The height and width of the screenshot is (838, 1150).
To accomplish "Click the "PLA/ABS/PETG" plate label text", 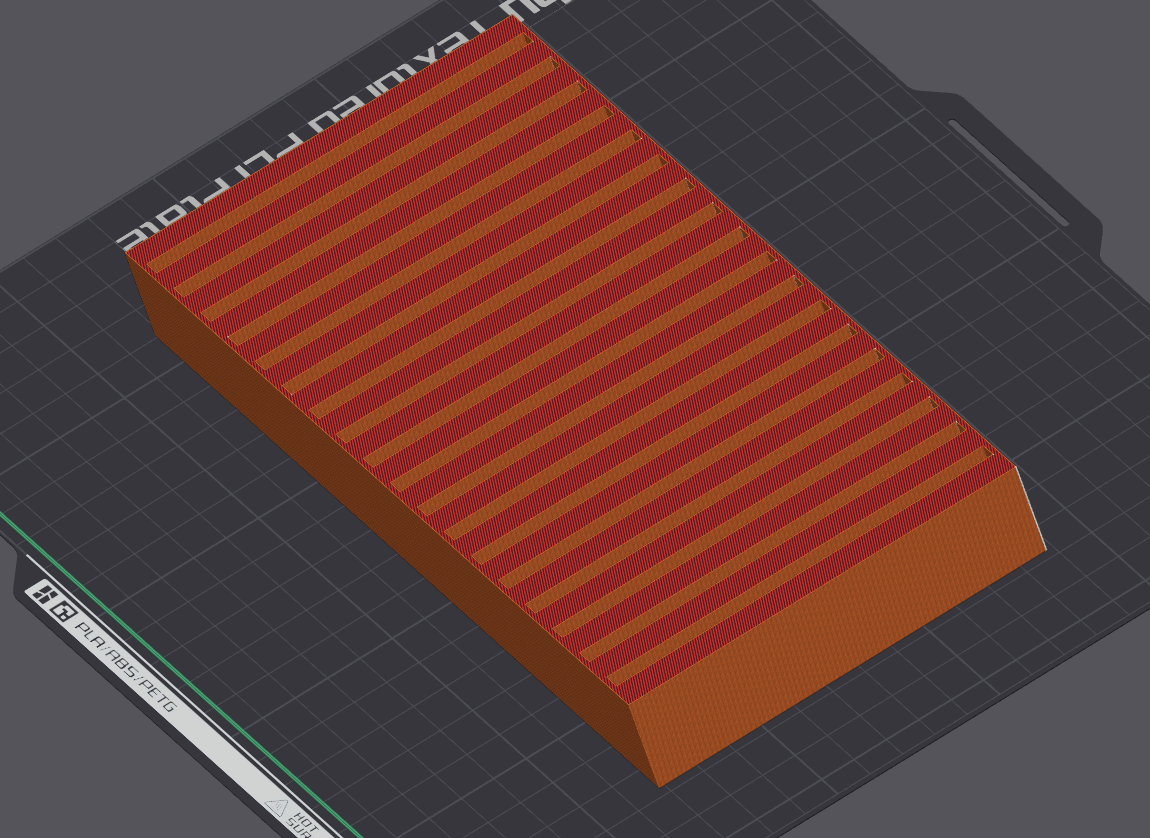I will coord(126,666).
